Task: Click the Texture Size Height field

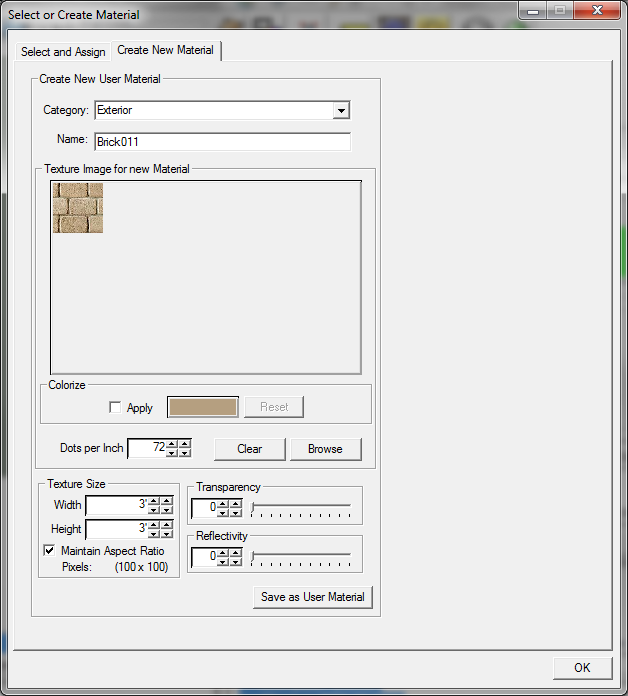Action: tap(117, 530)
